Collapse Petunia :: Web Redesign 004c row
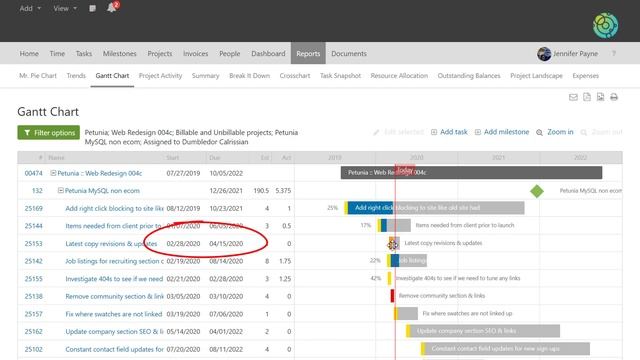The image size is (640, 360). [53, 173]
